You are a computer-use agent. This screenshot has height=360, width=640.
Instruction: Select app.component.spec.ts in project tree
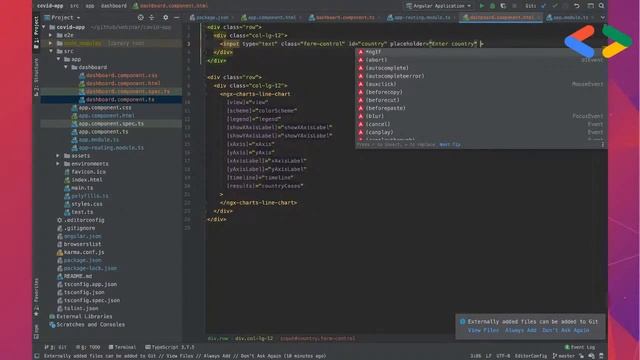point(111,124)
